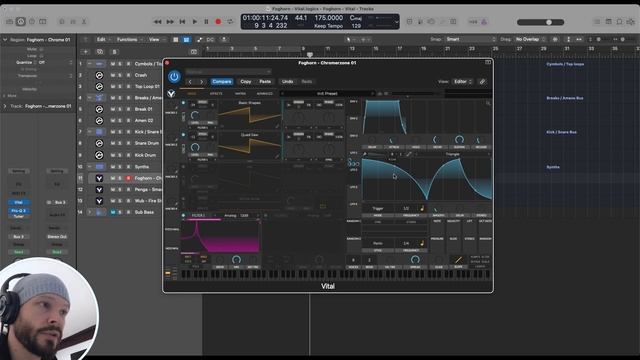Open the Smart Controls panel
This screenshot has height=360, width=640.
(62, 22)
